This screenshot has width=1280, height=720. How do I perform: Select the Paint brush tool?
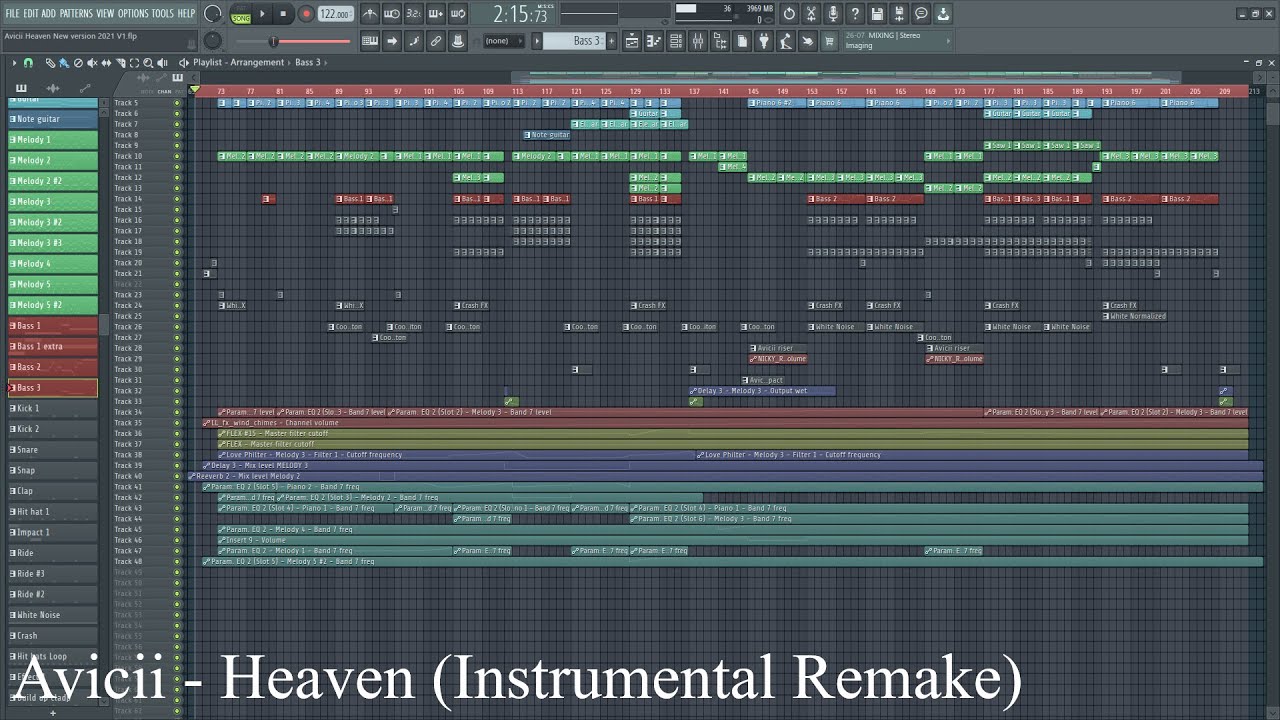tap(64, 62)
